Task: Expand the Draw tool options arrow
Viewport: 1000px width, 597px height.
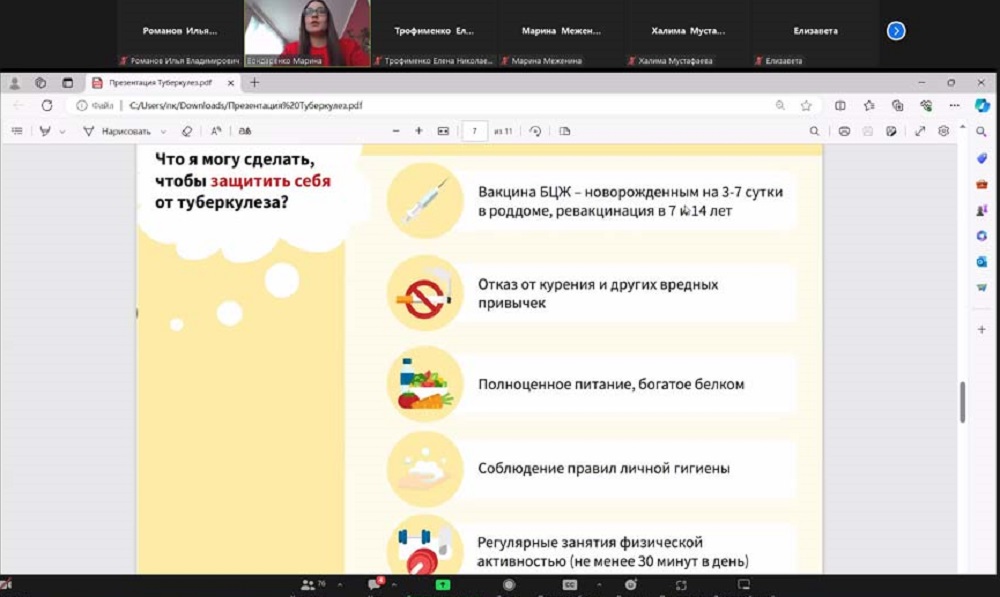Action: pyautogui.click(x=163, y=131)
